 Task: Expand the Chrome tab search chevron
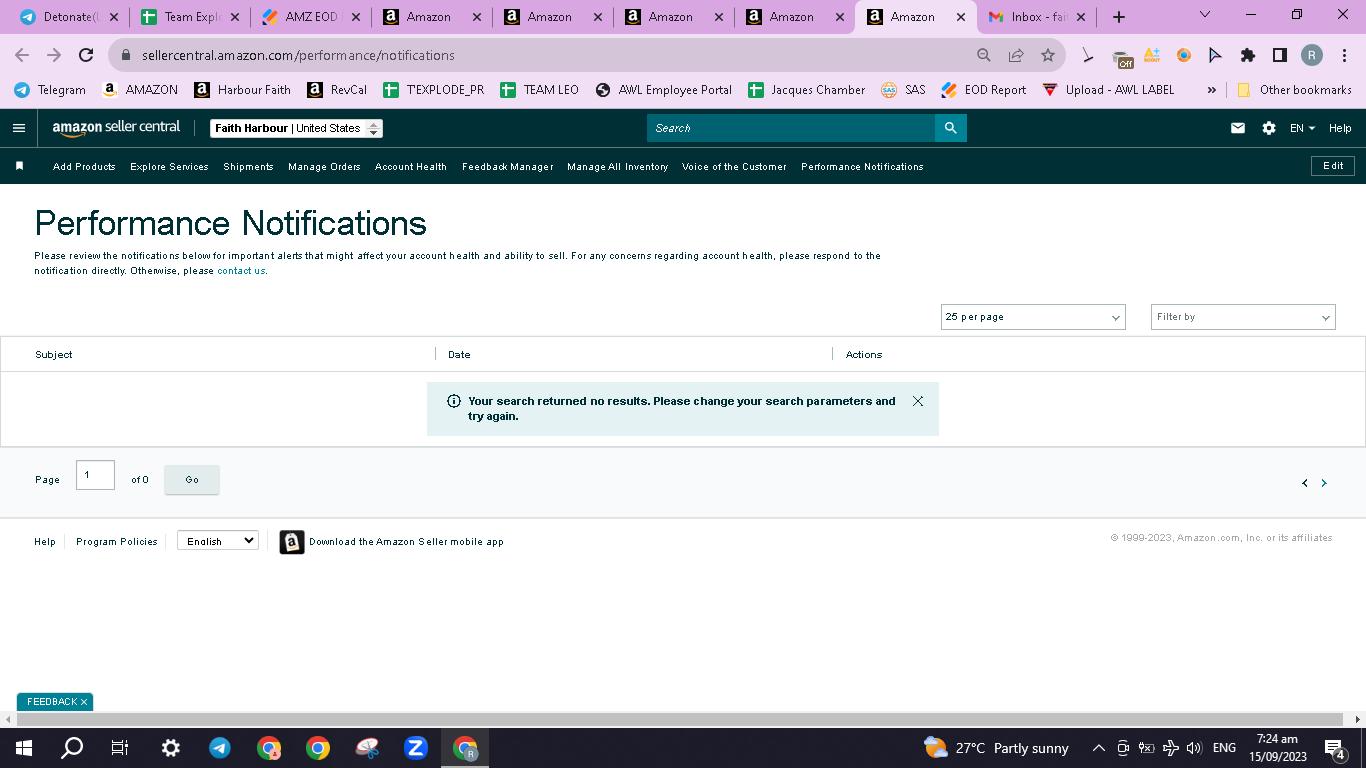tap(1204, 15)
